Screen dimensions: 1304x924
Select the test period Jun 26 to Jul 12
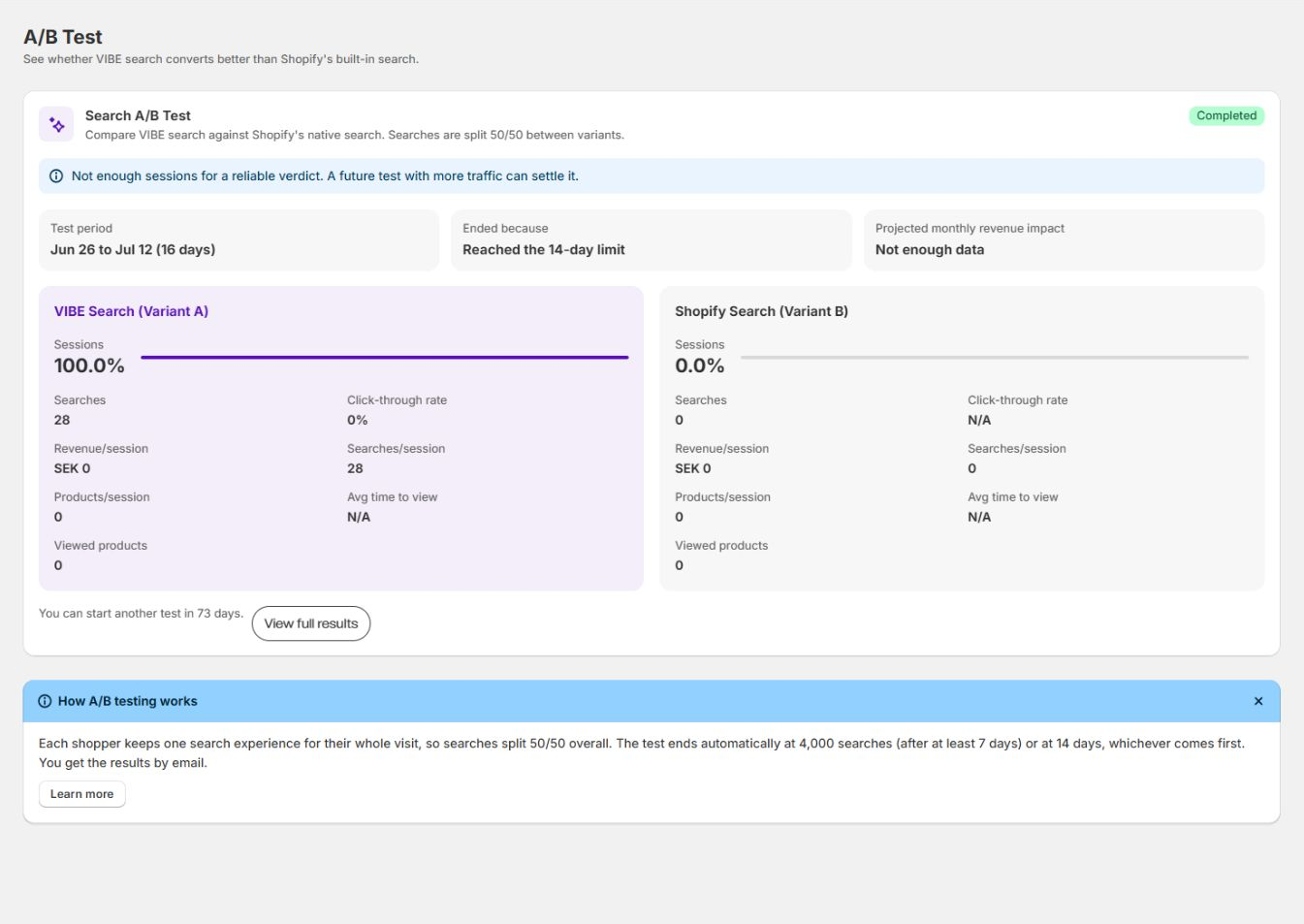tap(133, 249)
